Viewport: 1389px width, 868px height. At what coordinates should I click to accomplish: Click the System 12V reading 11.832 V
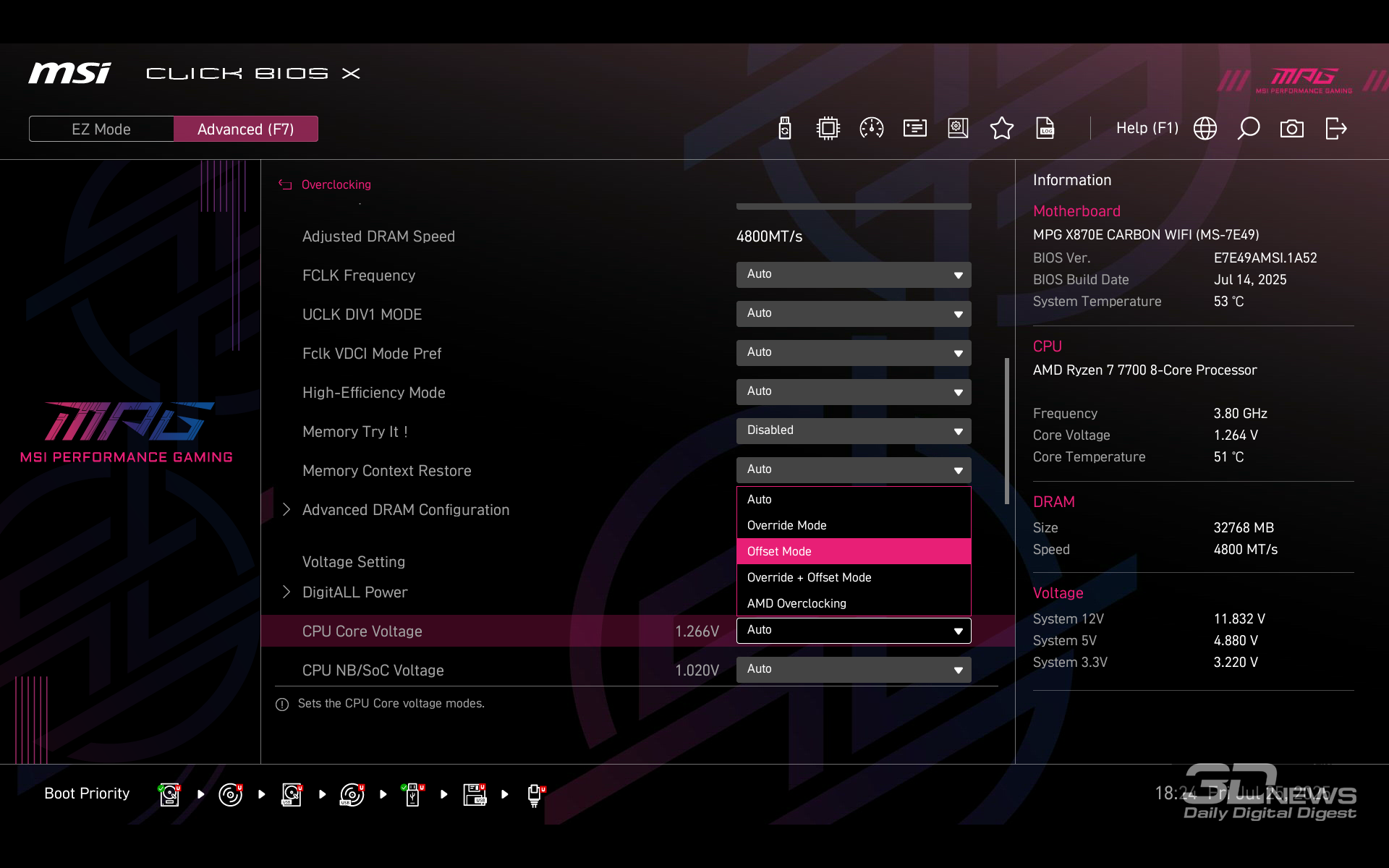click(x=1239, y=619)
